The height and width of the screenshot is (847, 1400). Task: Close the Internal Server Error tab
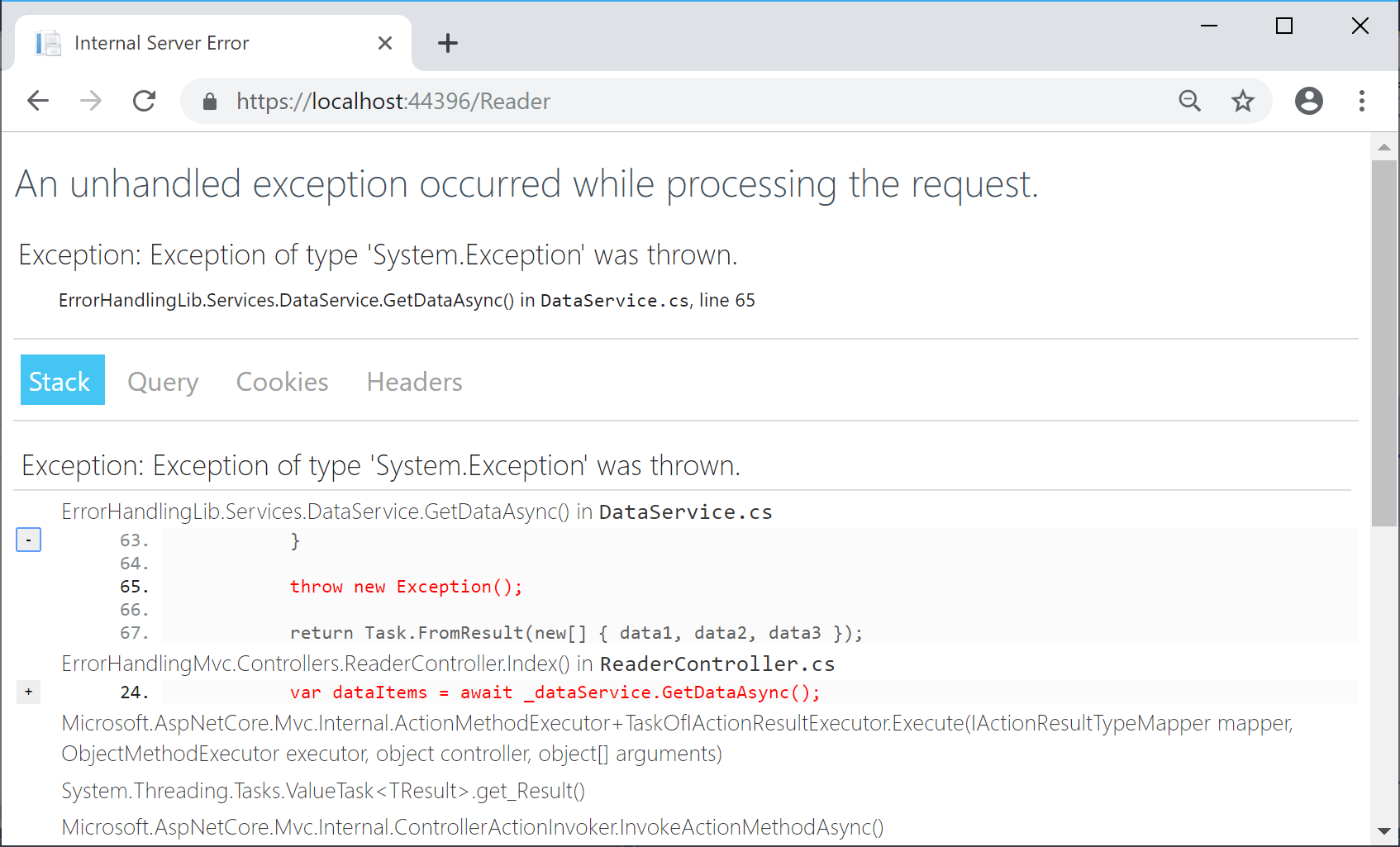click(385, 42)
